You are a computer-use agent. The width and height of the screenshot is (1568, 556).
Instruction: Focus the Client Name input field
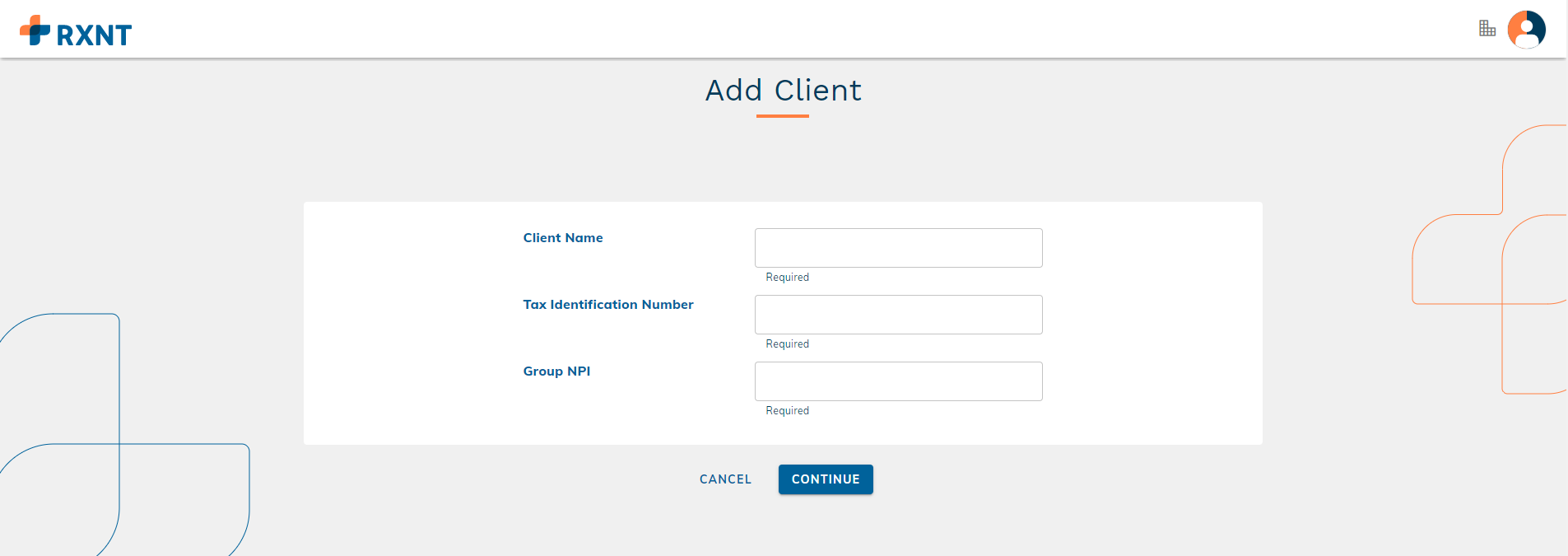tap(899, 248)
